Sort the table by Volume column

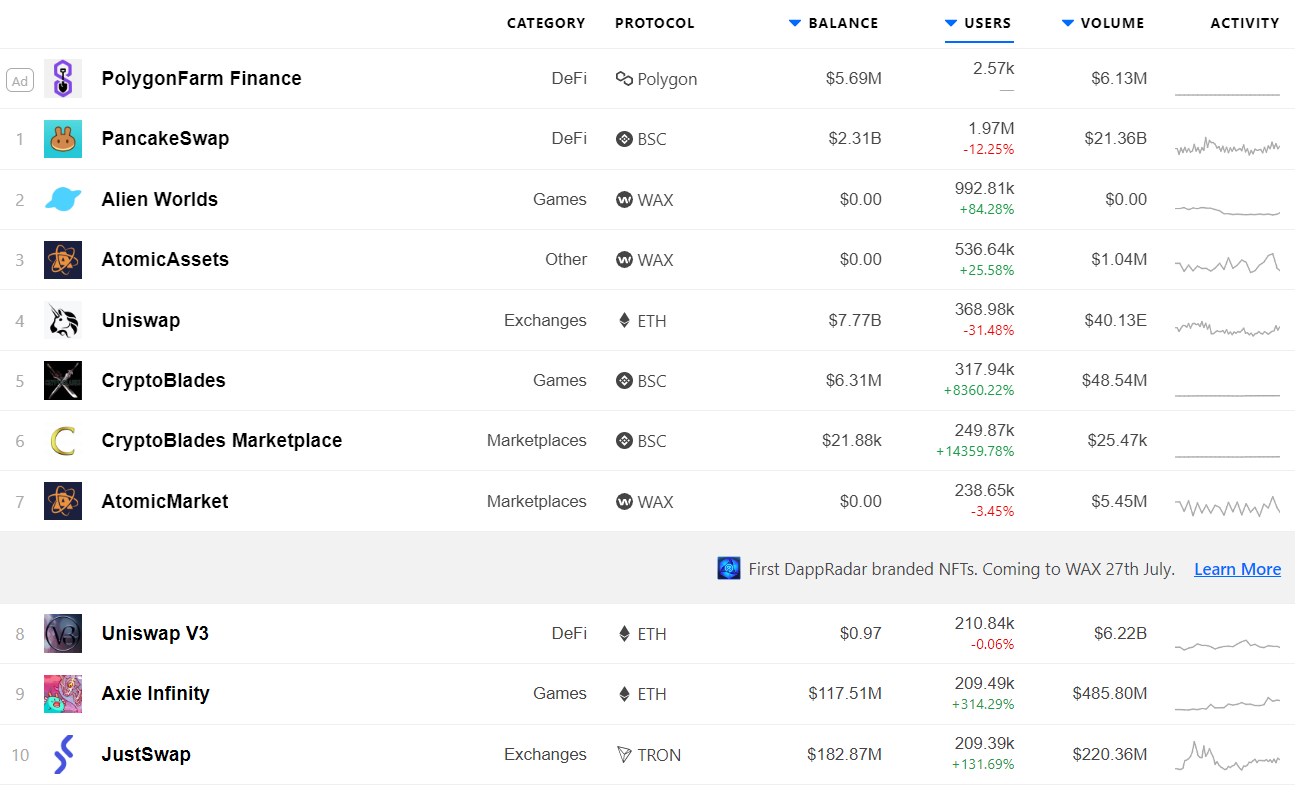click(x=1104, y=23)
